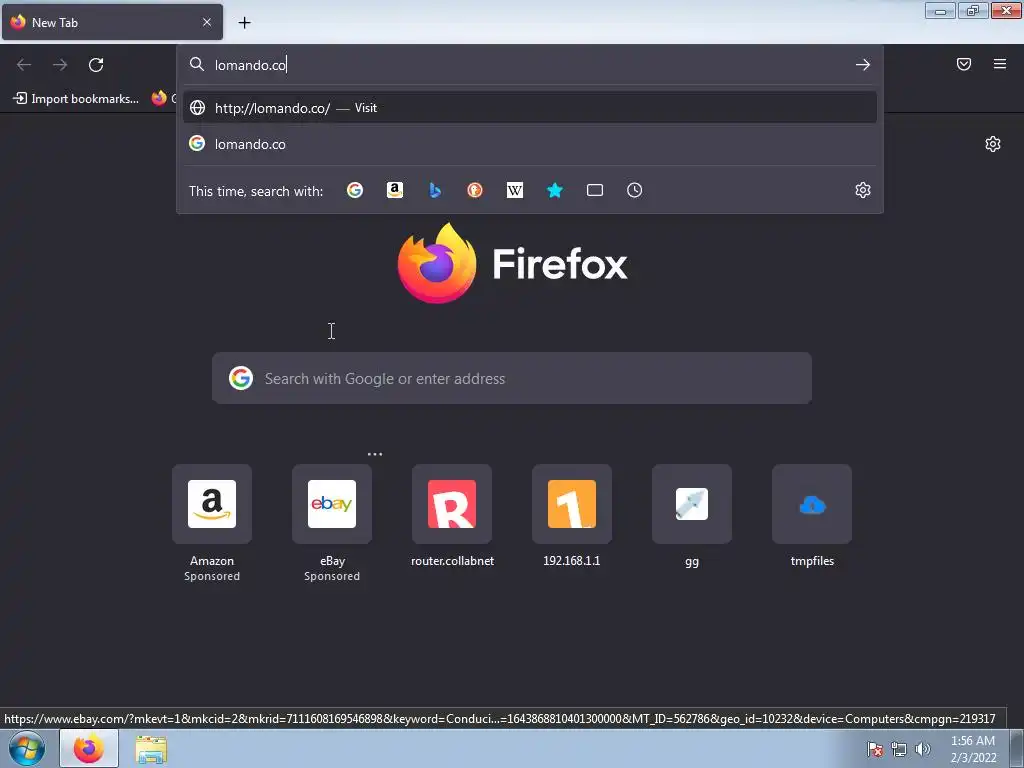
Task: Open a new tab with plus button
Action: click(244, 23)
